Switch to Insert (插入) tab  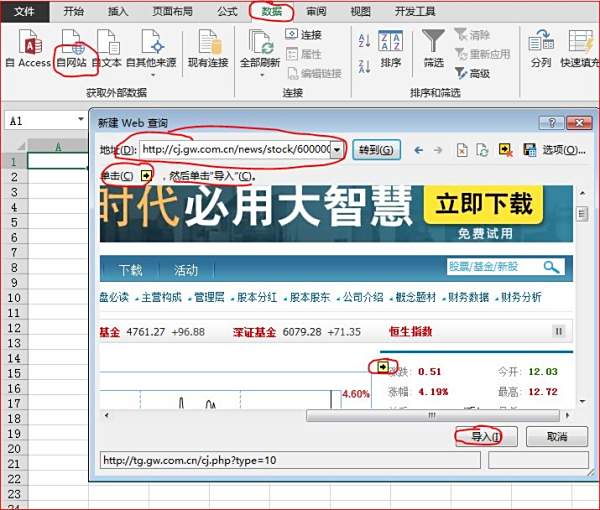117,11
